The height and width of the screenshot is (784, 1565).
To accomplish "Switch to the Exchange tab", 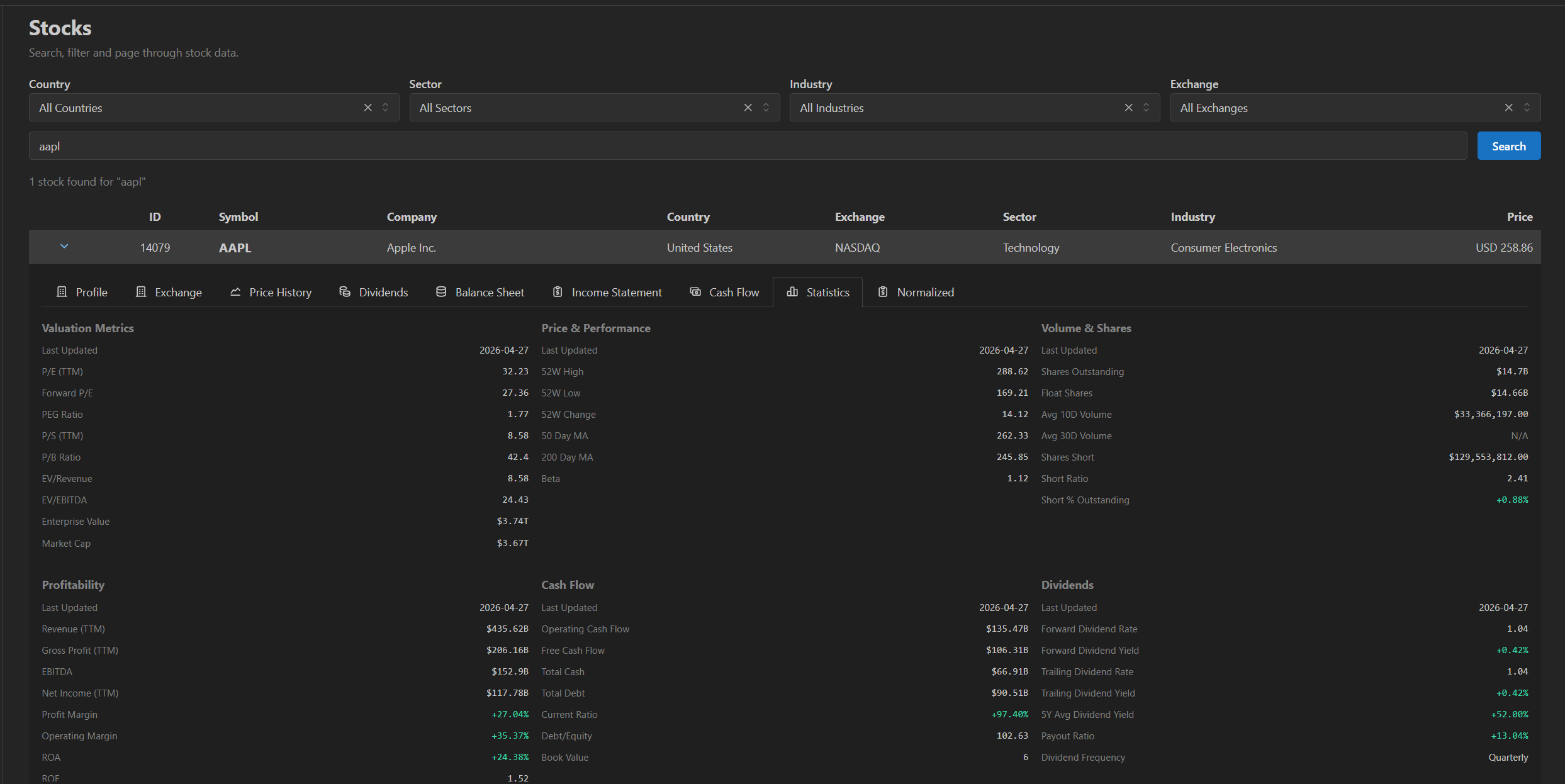I will [x=169, y=292].
